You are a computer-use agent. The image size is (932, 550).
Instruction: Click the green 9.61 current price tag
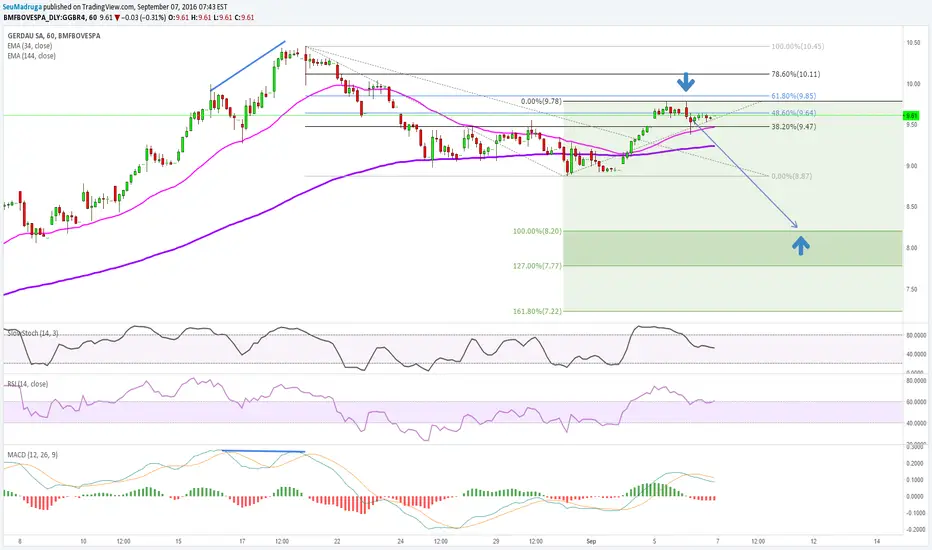(x=911, y=115)
